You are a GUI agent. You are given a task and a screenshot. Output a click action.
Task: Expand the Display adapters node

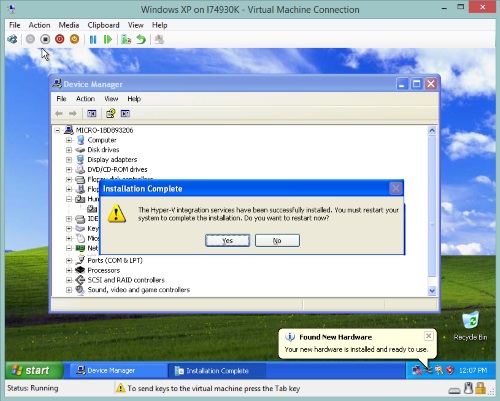click(x=69, y=160)
